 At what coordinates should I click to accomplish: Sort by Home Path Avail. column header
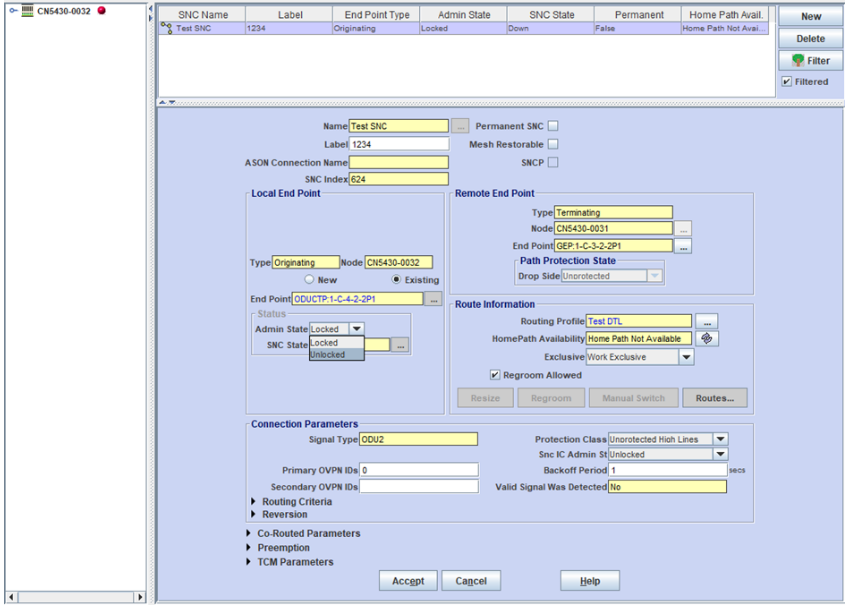click(725, 15)
